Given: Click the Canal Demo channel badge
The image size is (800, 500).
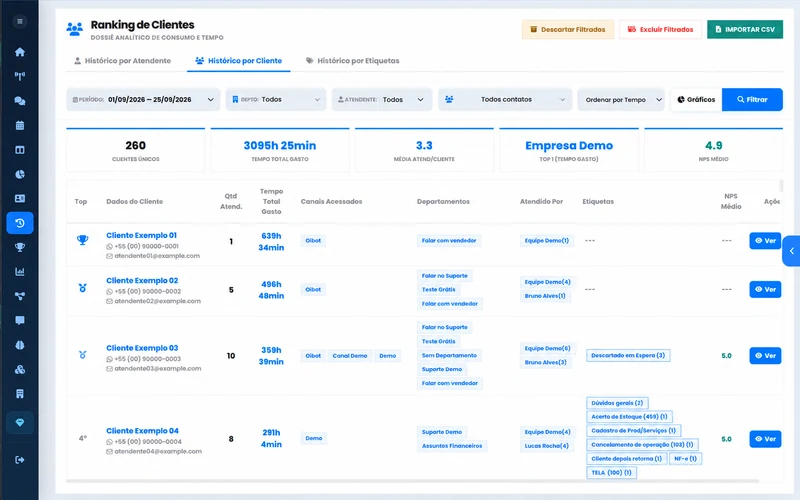Looking at the screenshot, I should click(350, 356).
